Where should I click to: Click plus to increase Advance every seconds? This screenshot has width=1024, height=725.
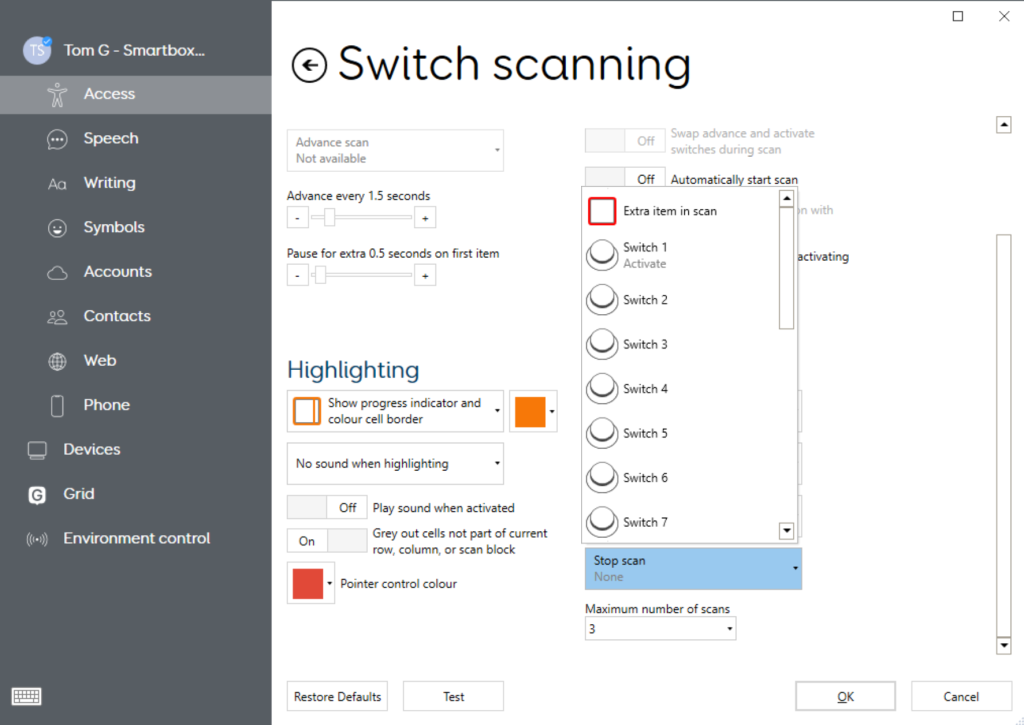(425, 218)
